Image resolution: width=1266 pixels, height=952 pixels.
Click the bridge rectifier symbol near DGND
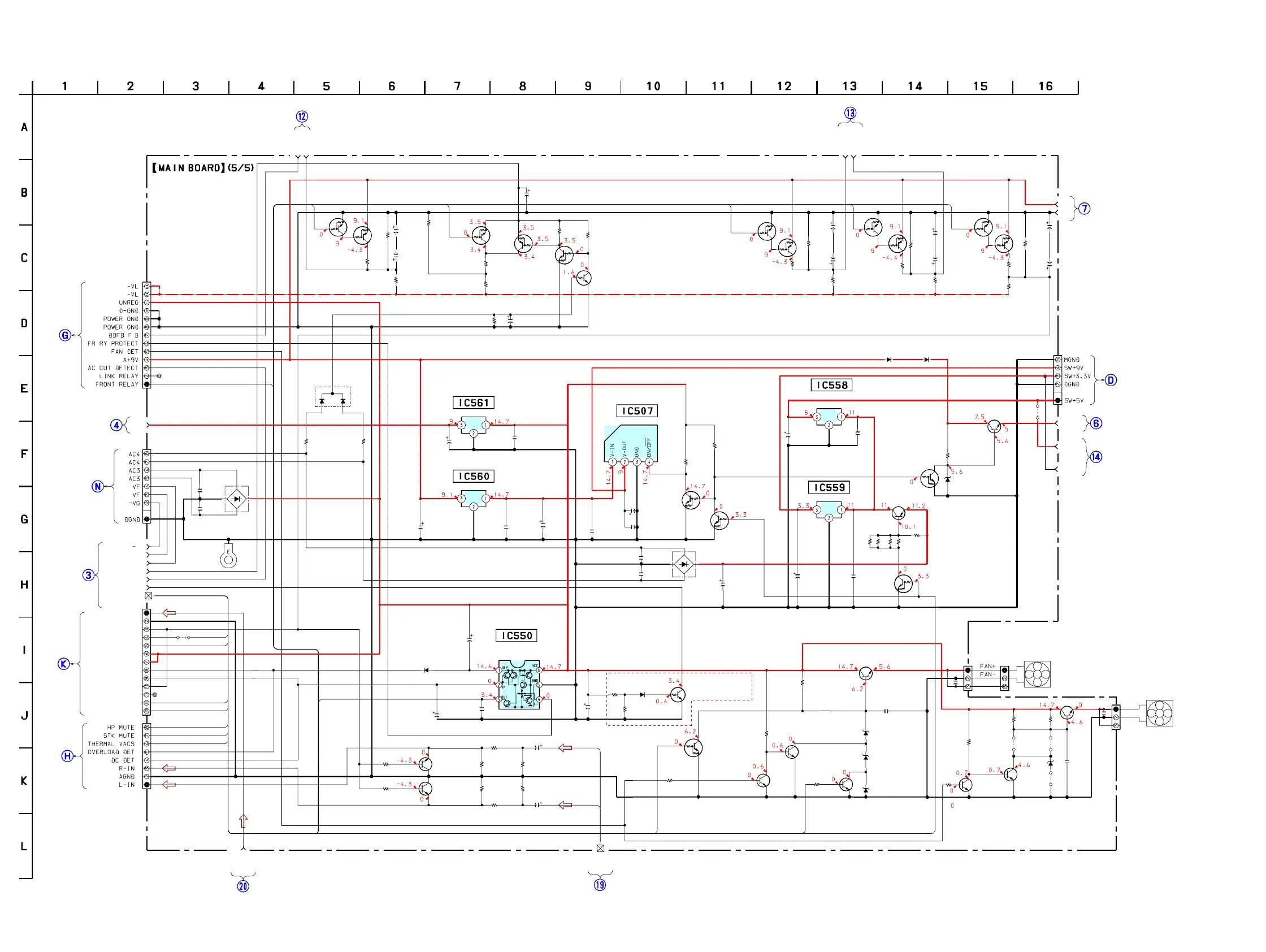[x=236, y=499]
